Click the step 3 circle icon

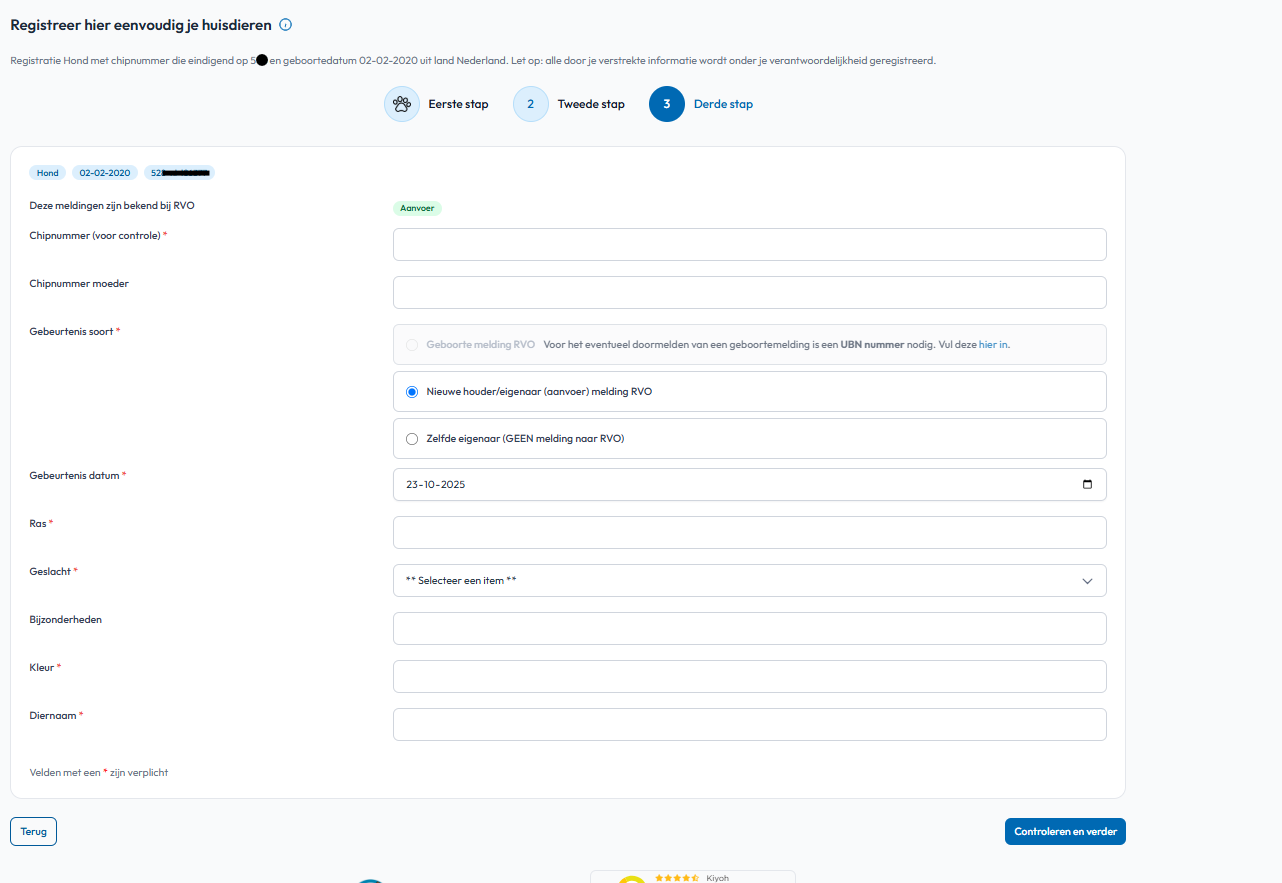point(667,104)
